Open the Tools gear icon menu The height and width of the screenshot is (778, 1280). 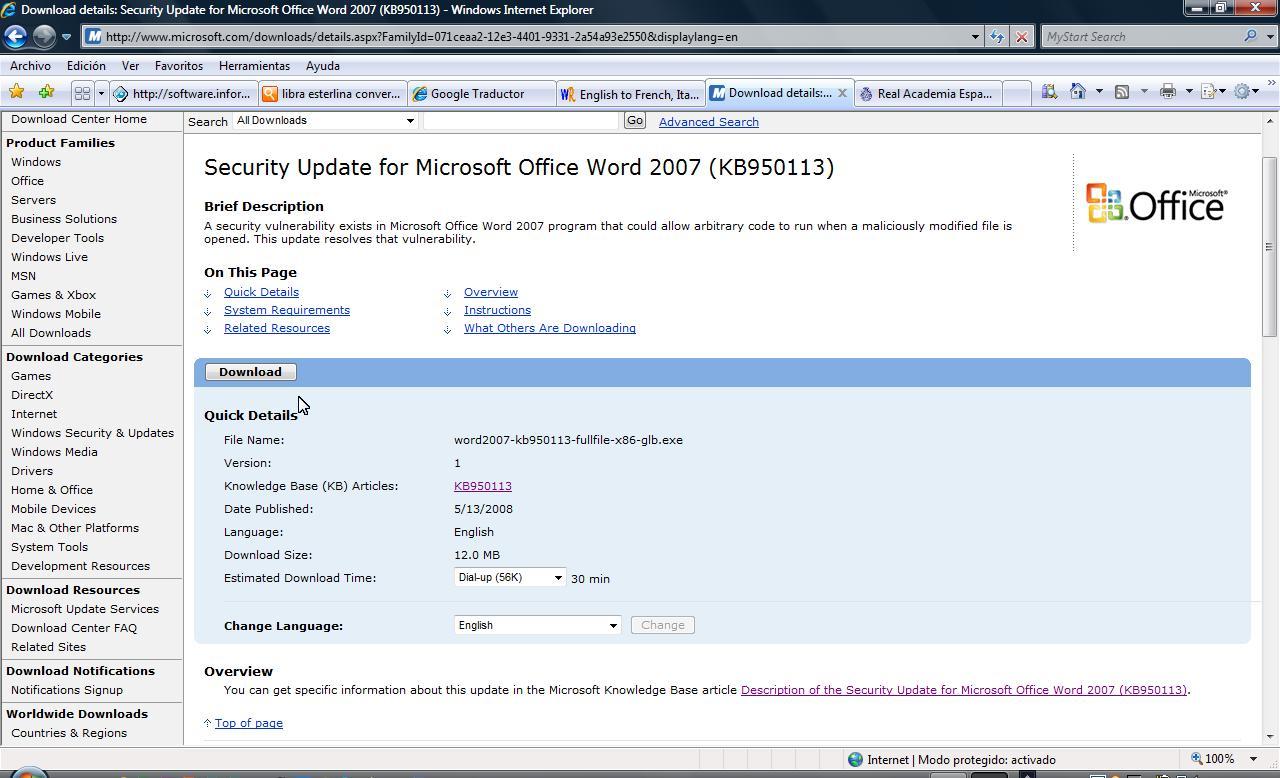pos(1242,92)
